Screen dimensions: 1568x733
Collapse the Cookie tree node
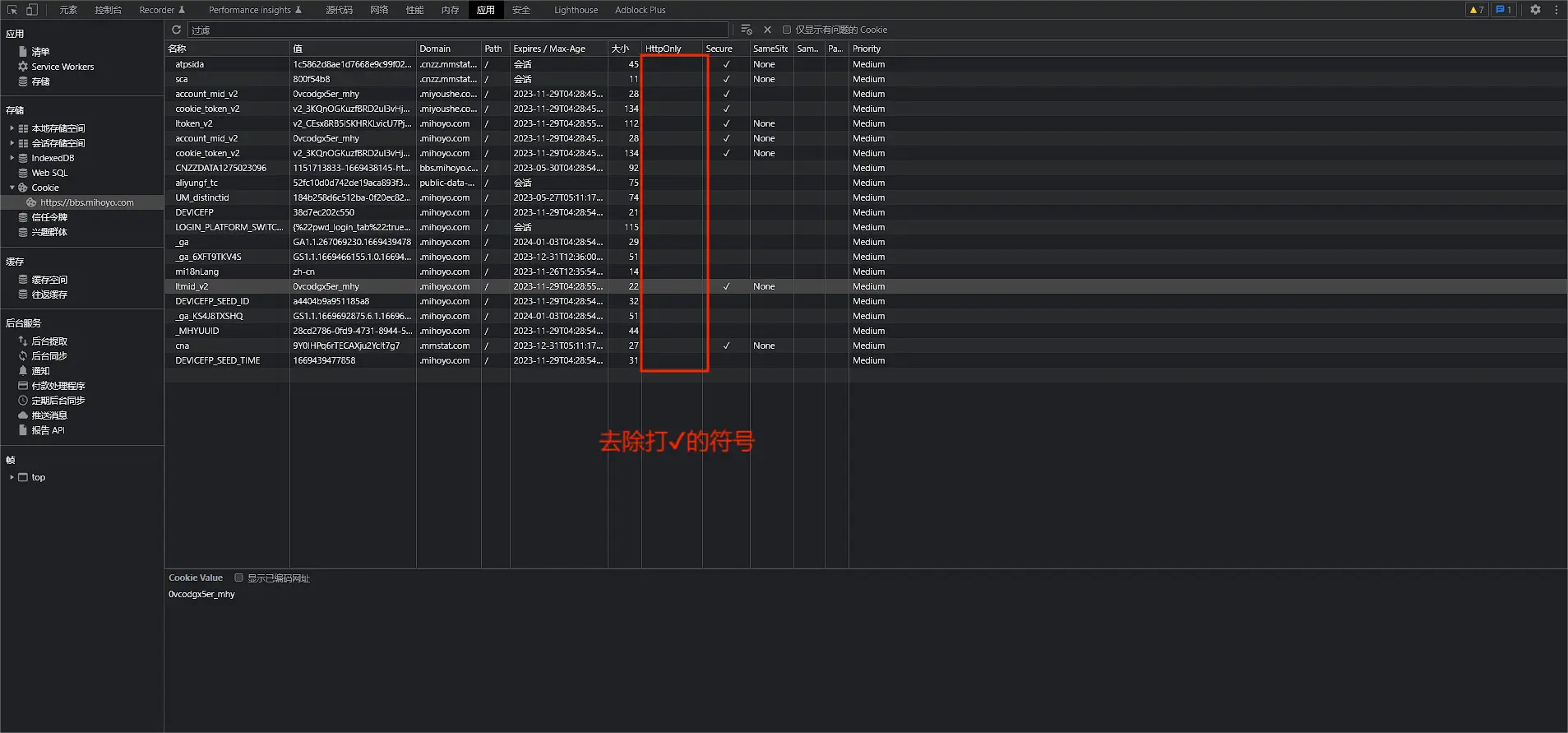tap(12, 188)
